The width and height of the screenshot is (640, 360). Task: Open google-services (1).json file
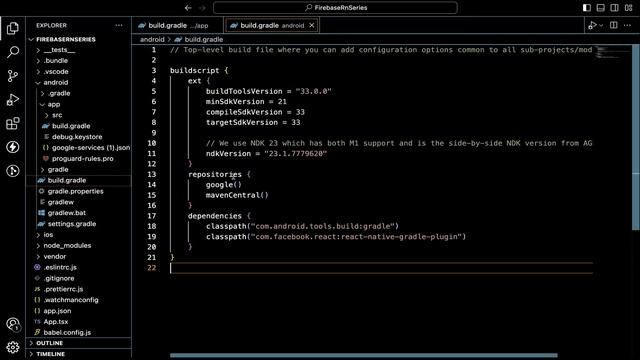(x=78, y=148)
